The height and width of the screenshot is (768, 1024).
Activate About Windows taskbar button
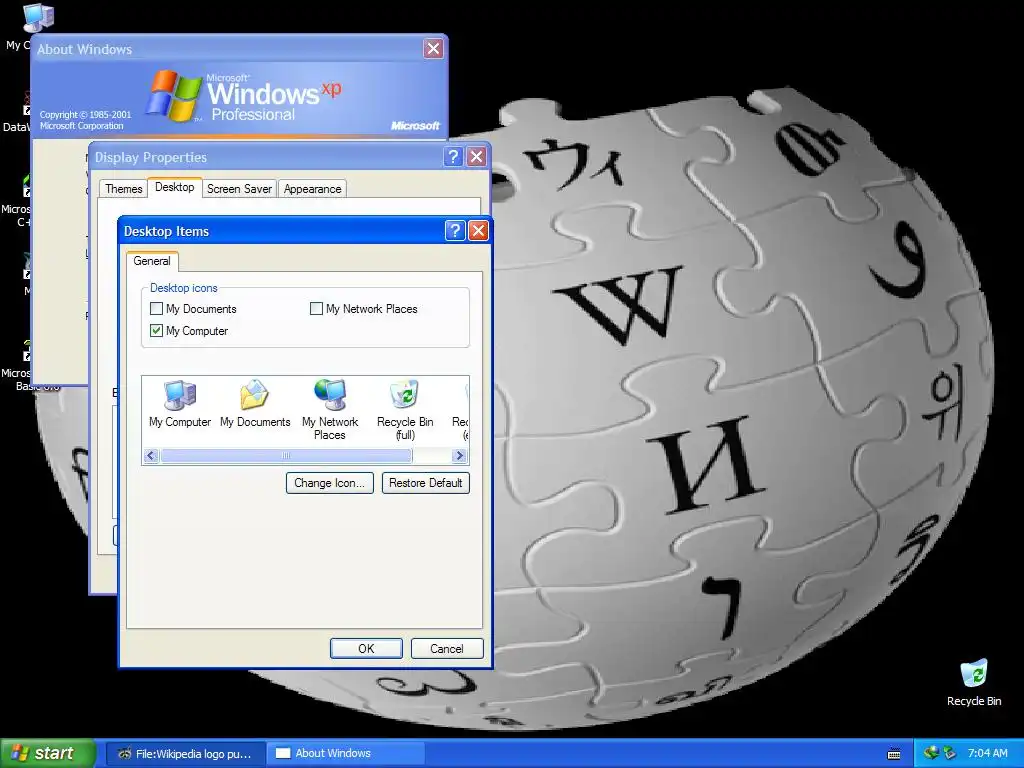[x=346, y=753]
